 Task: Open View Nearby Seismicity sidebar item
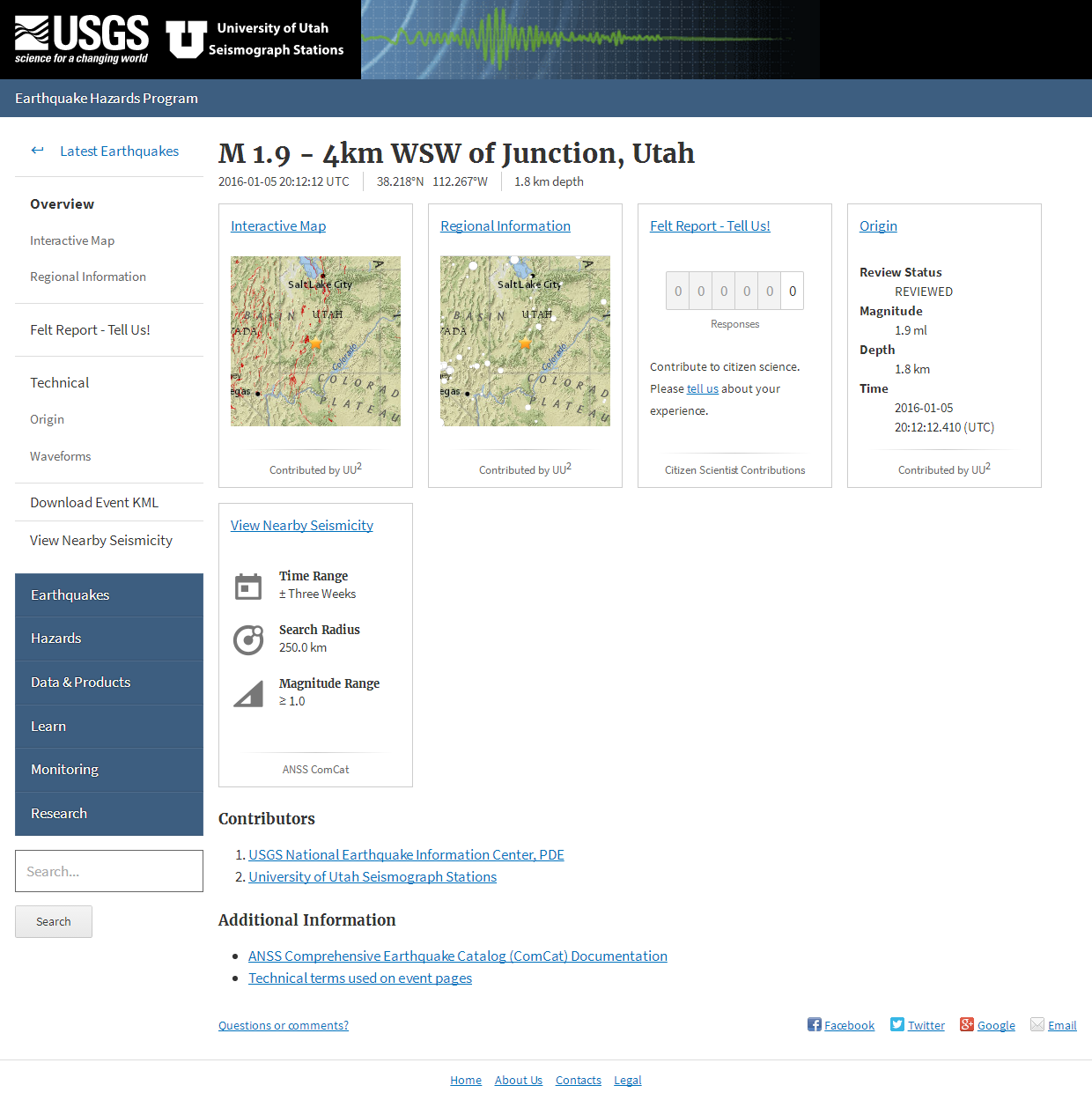pyautogui.click(x=101, y=540)
